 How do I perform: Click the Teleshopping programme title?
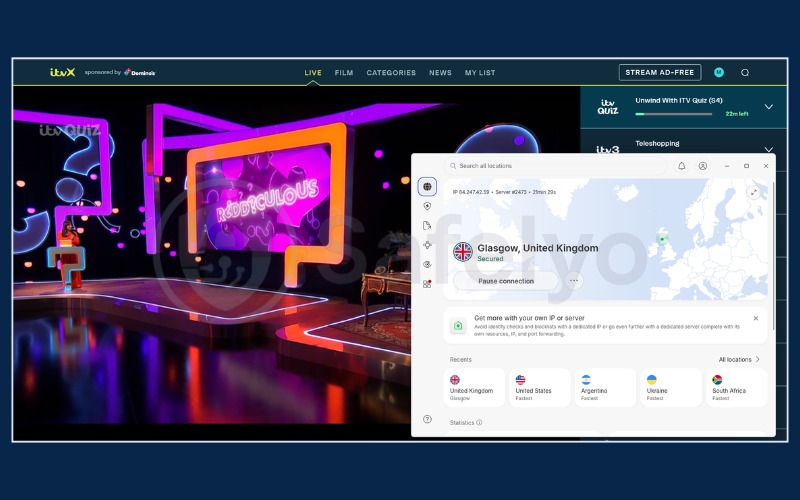click(x=657, y=143)
